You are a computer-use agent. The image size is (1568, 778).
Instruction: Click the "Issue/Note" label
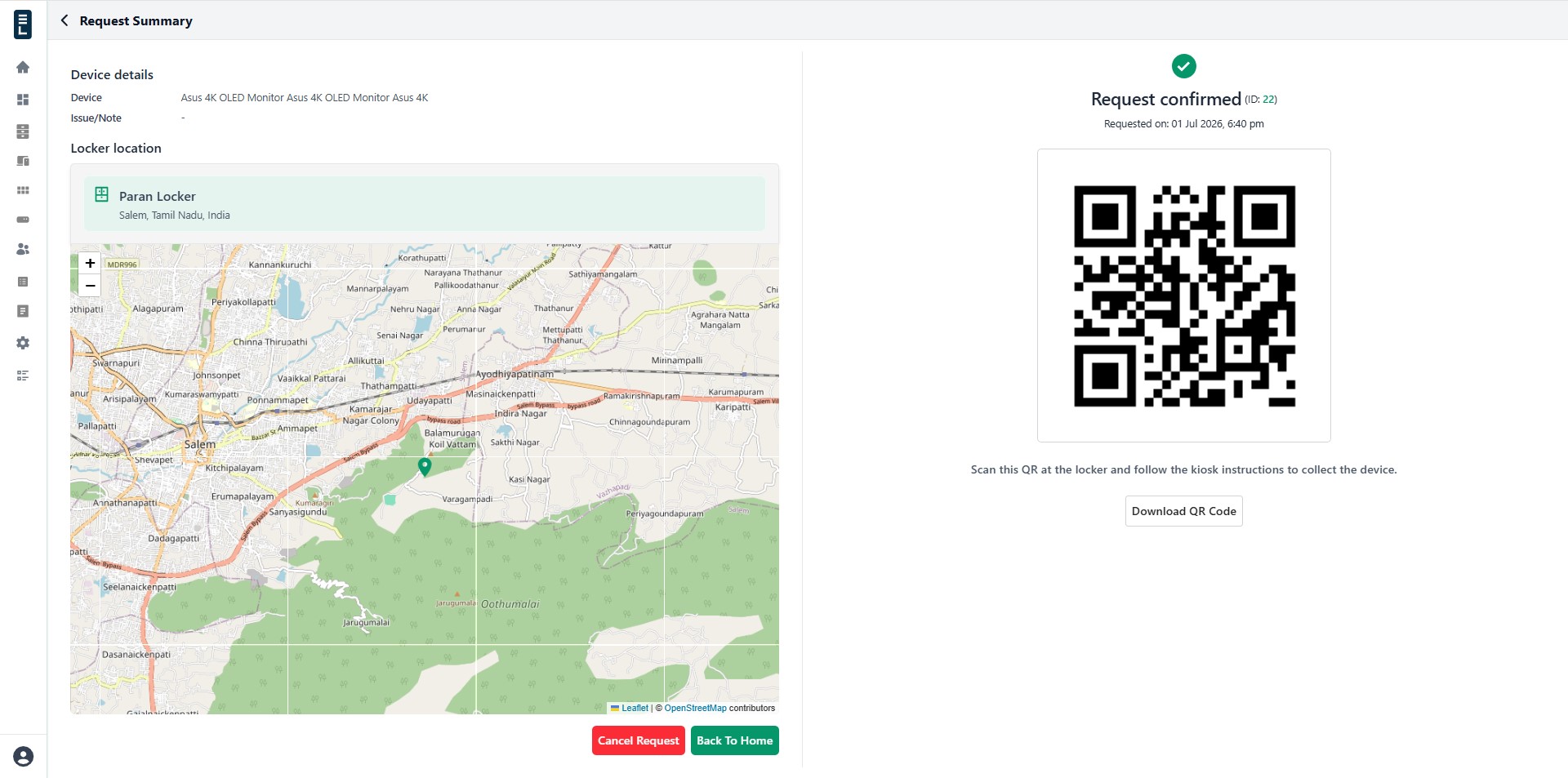click(96, 118)
